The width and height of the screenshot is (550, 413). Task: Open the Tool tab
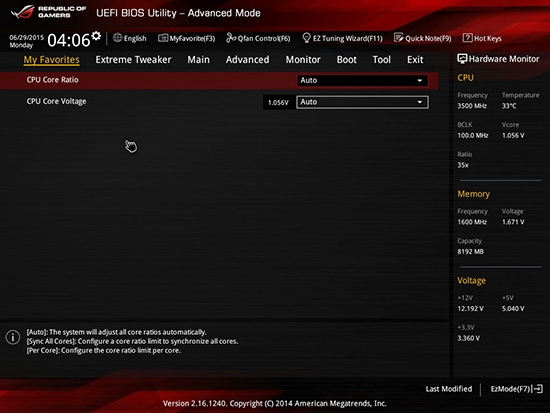382,60
